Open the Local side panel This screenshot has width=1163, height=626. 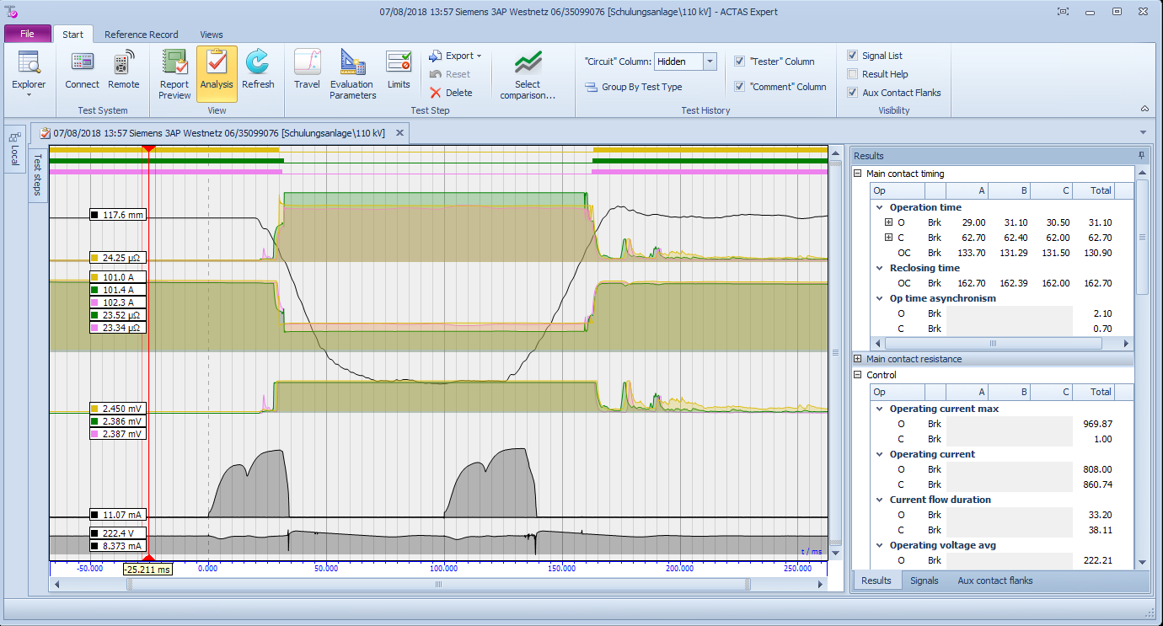[x=14, y=149]
